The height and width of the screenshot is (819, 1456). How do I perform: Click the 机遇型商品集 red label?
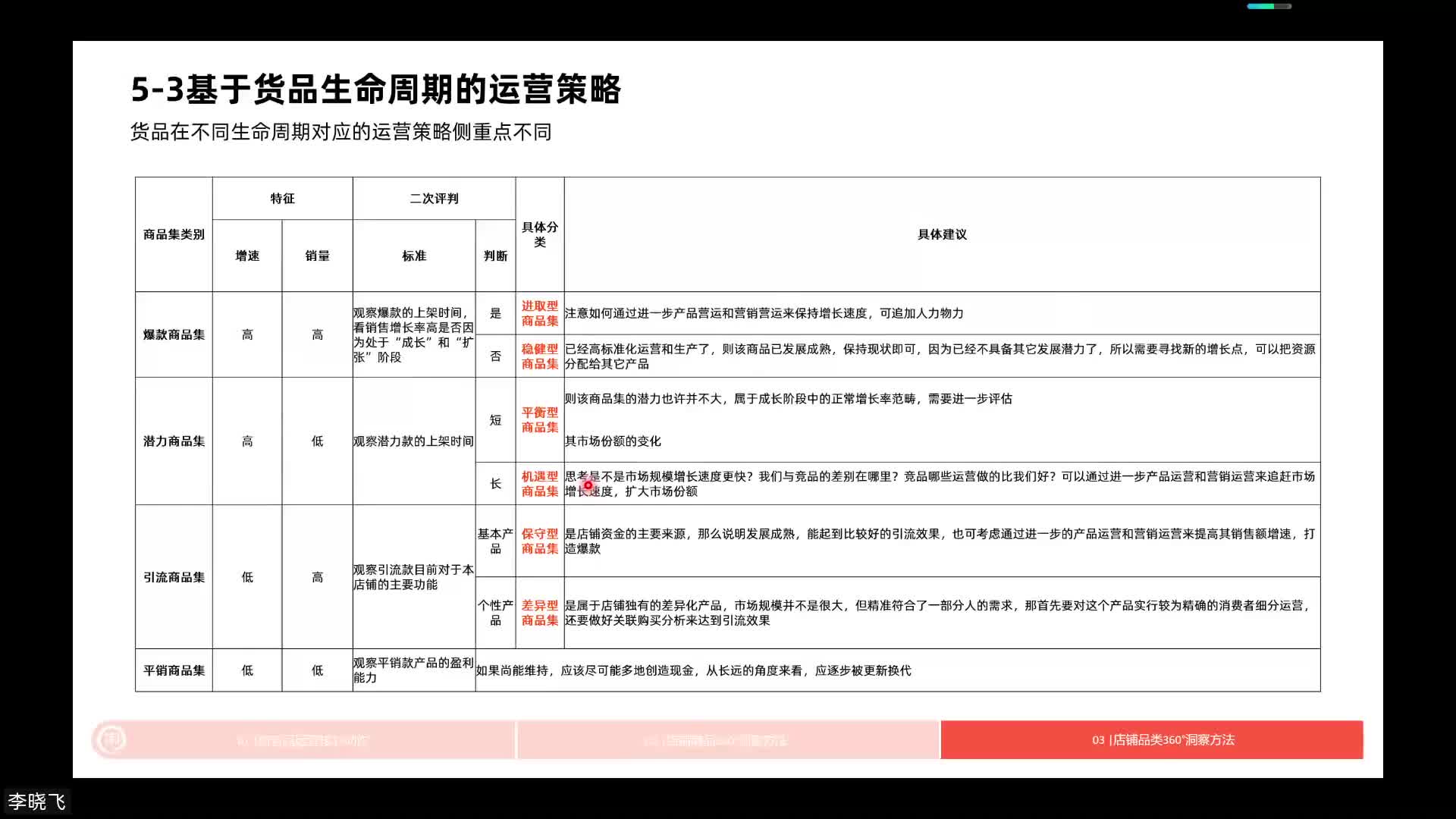tap(538, 484)
